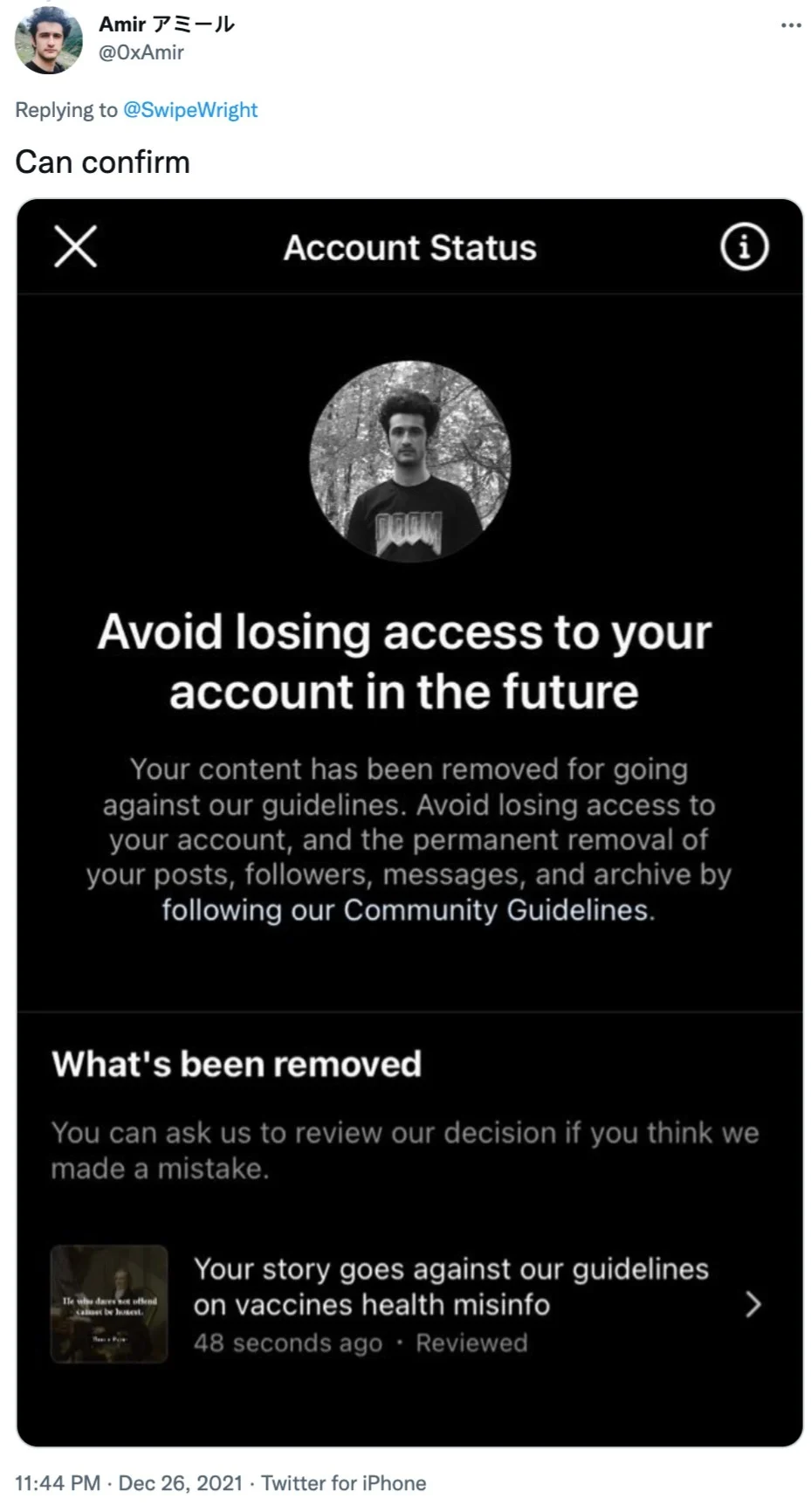Open the tweet's three-dot more options menu
The width and height of the screenshot is (811, 1512).
pyautogui.click(x=791, y=25)
